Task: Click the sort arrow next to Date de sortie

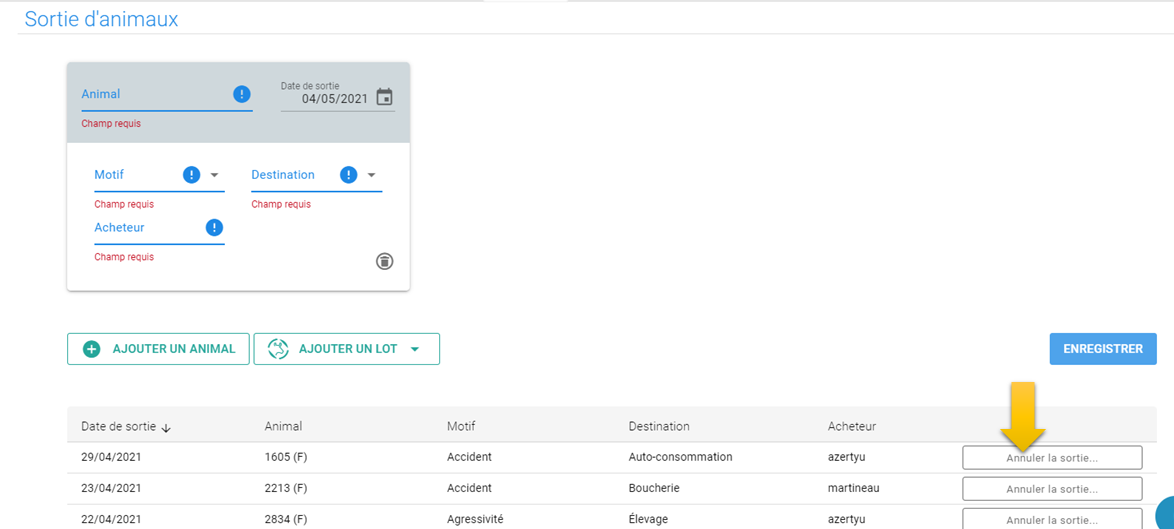Action: point(166,427)
